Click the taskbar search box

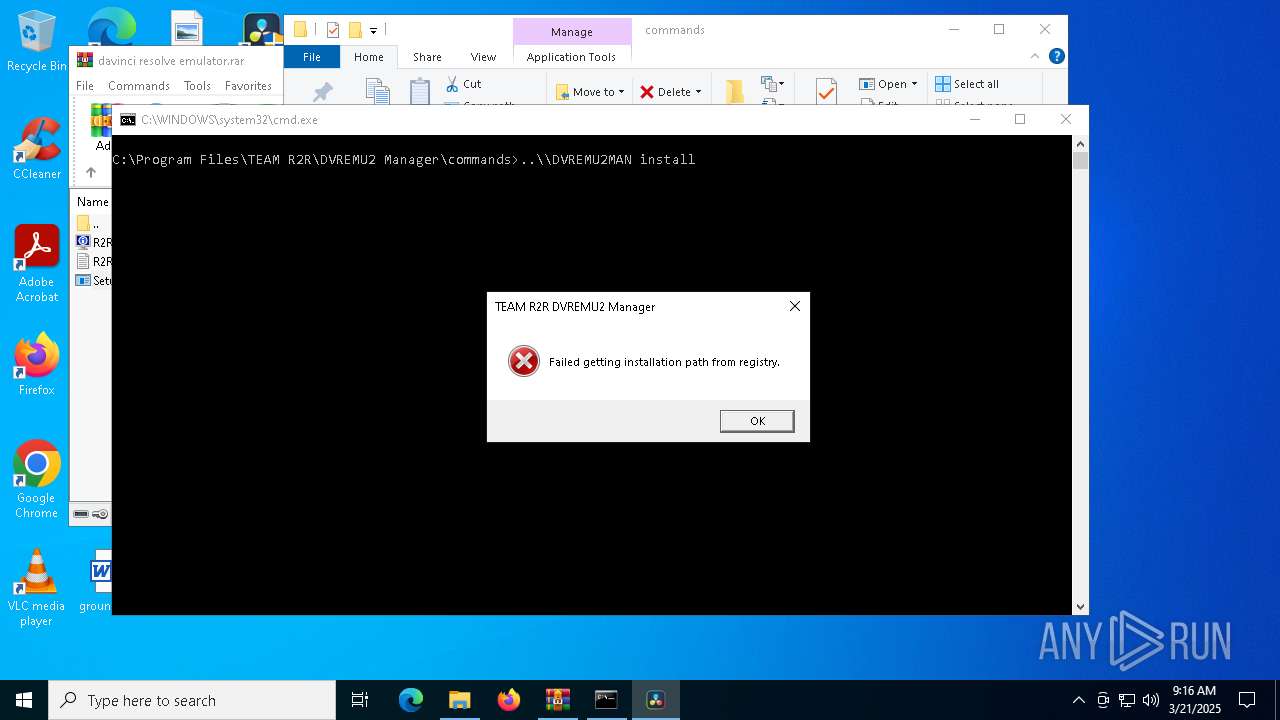192,700
